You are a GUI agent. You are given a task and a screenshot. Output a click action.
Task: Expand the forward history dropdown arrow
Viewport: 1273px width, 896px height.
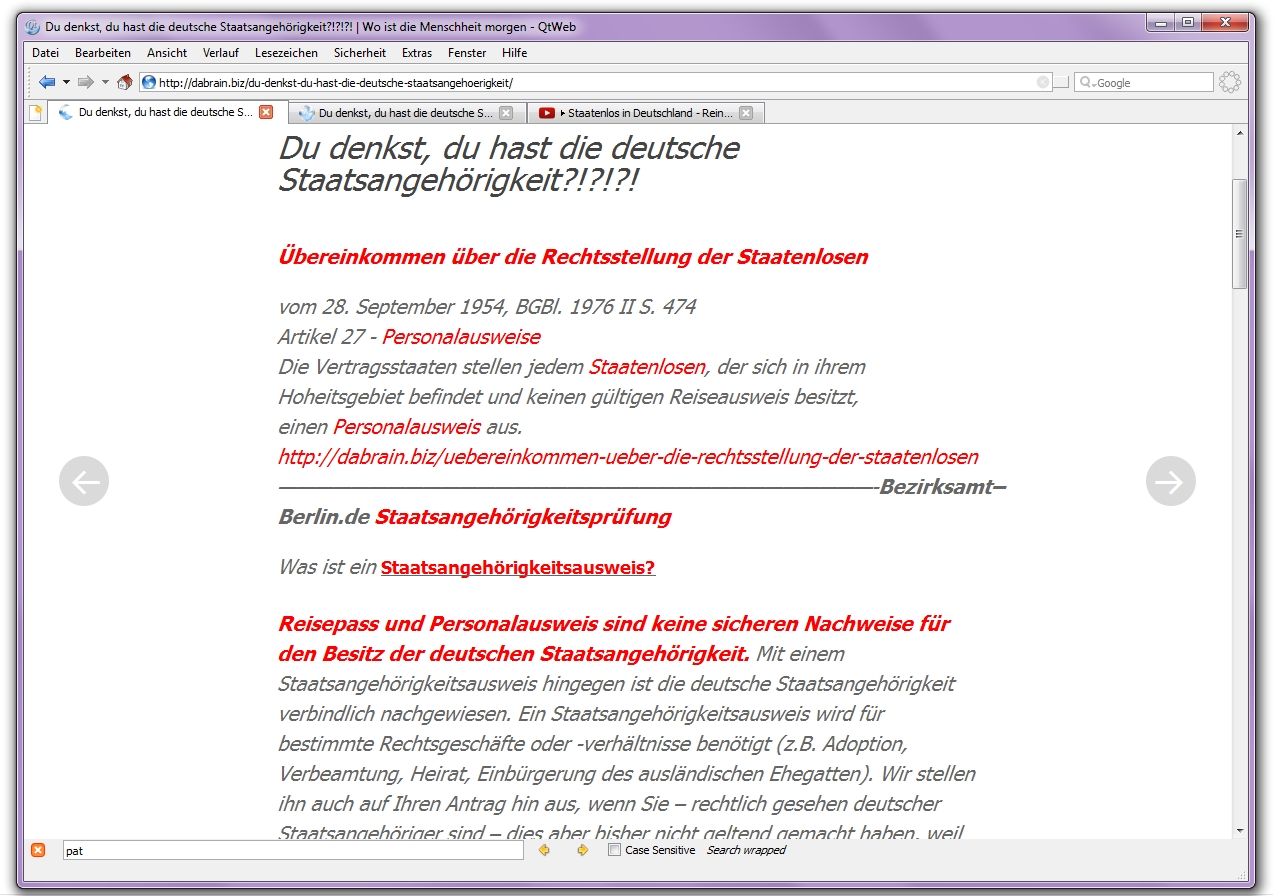[105, 82]
